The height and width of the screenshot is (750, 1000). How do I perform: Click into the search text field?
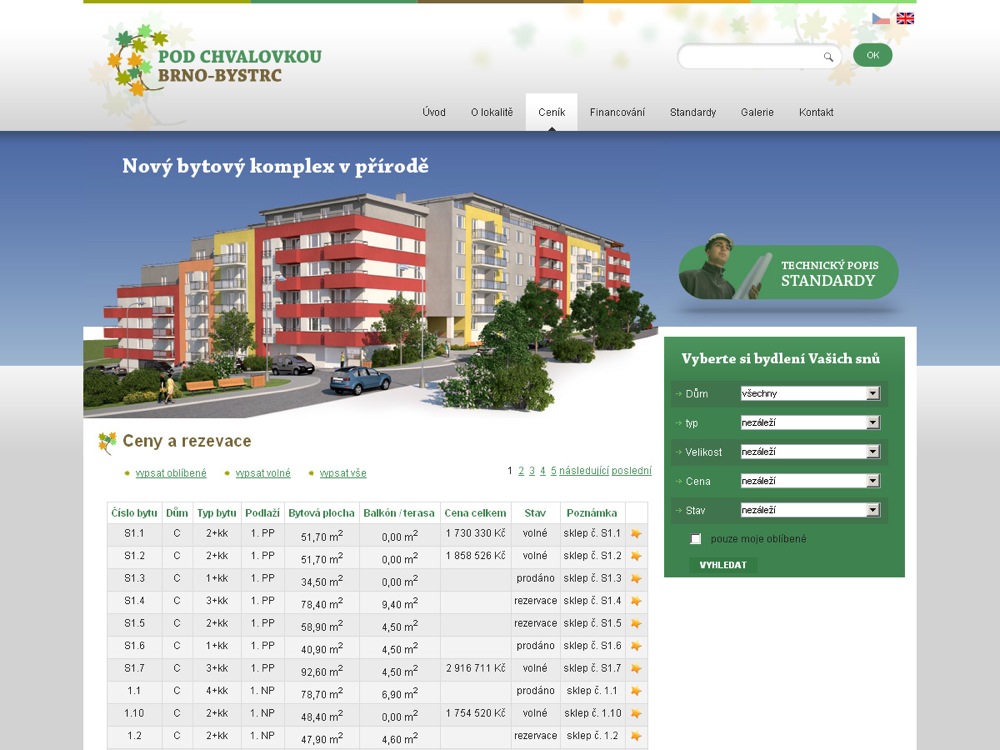click(x=750, y=57)
